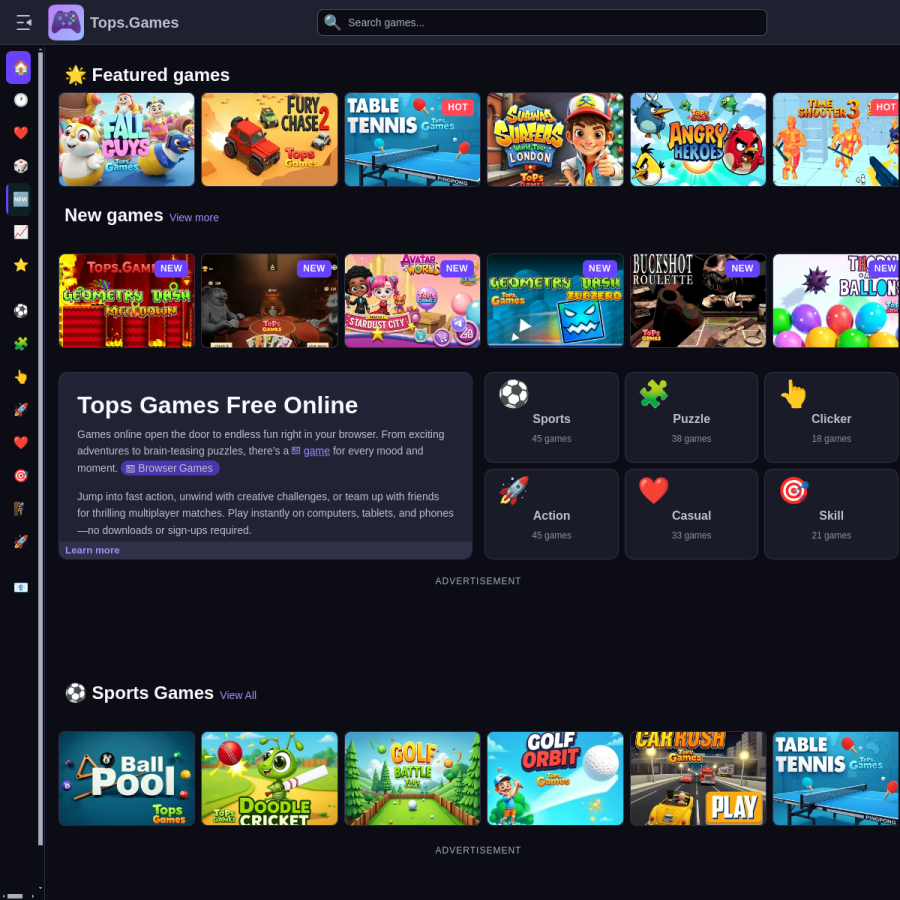The image size is (900, 900).
Task: Open the Buckshot Roulette new game
Action: click(698, 301)
